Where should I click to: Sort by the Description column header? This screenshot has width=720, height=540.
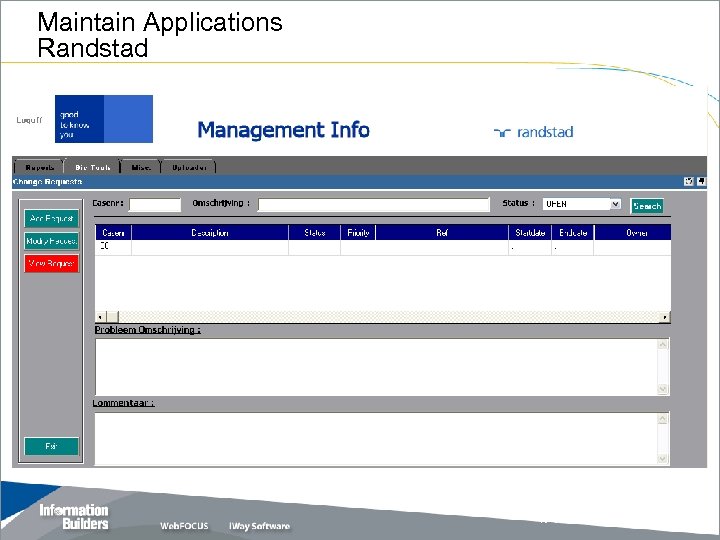(x=210, y=233)
